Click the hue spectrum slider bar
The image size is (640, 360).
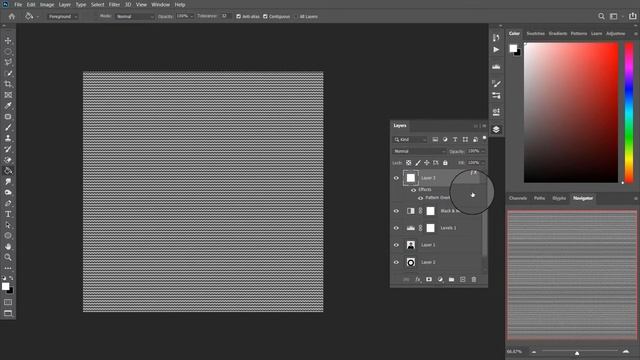pyautogui.click(x=629, y=113)
